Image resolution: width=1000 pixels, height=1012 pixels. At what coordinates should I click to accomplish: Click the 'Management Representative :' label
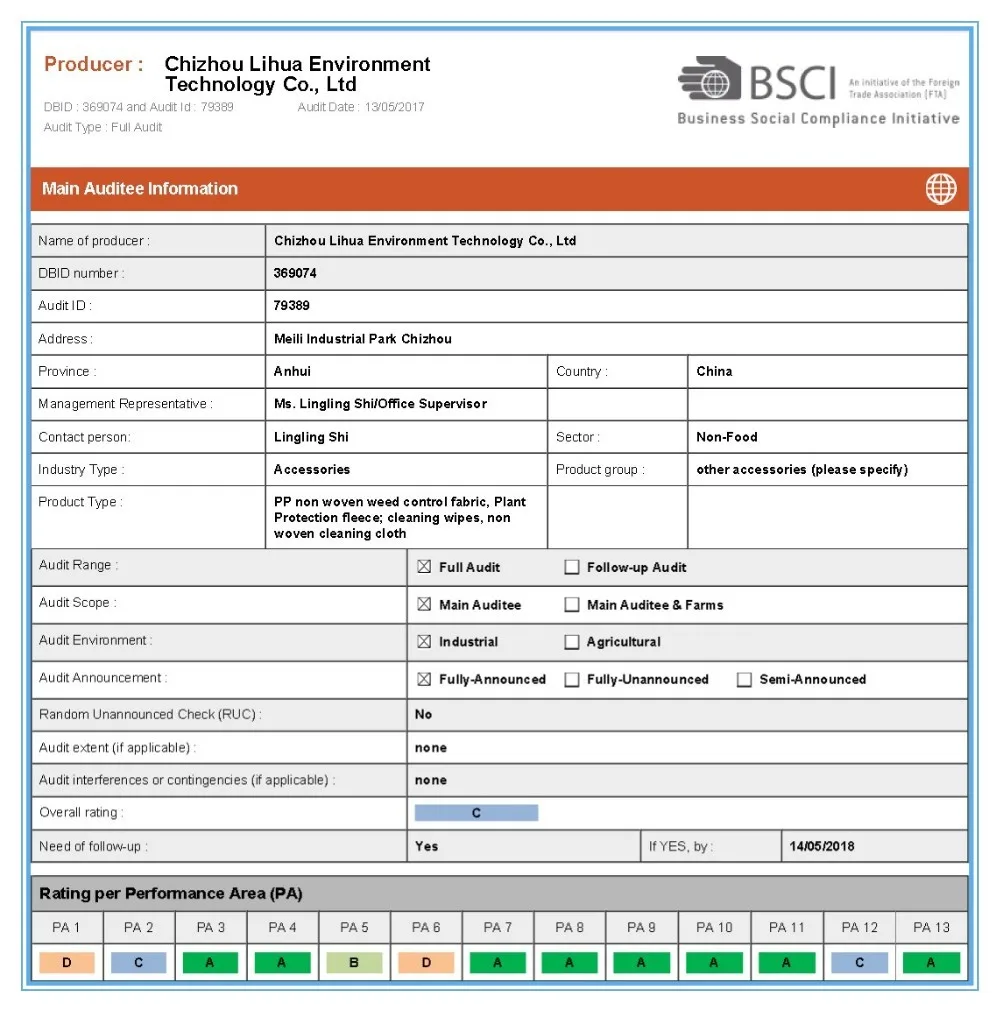tap(125, 404)
